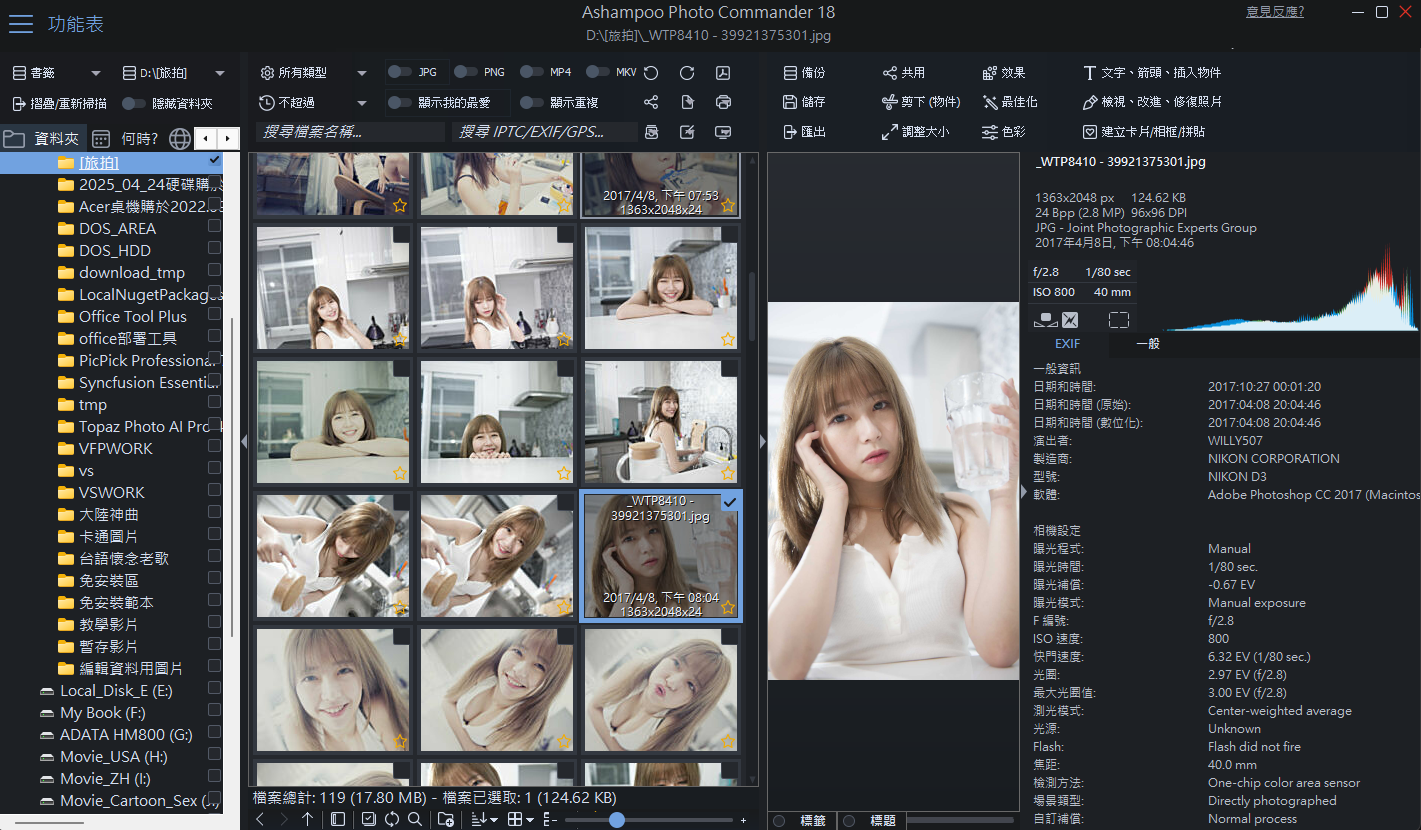Screen dimensions: 1421x830
Task: Go back with the left arrow icon
Action: [x=260, y=819]
